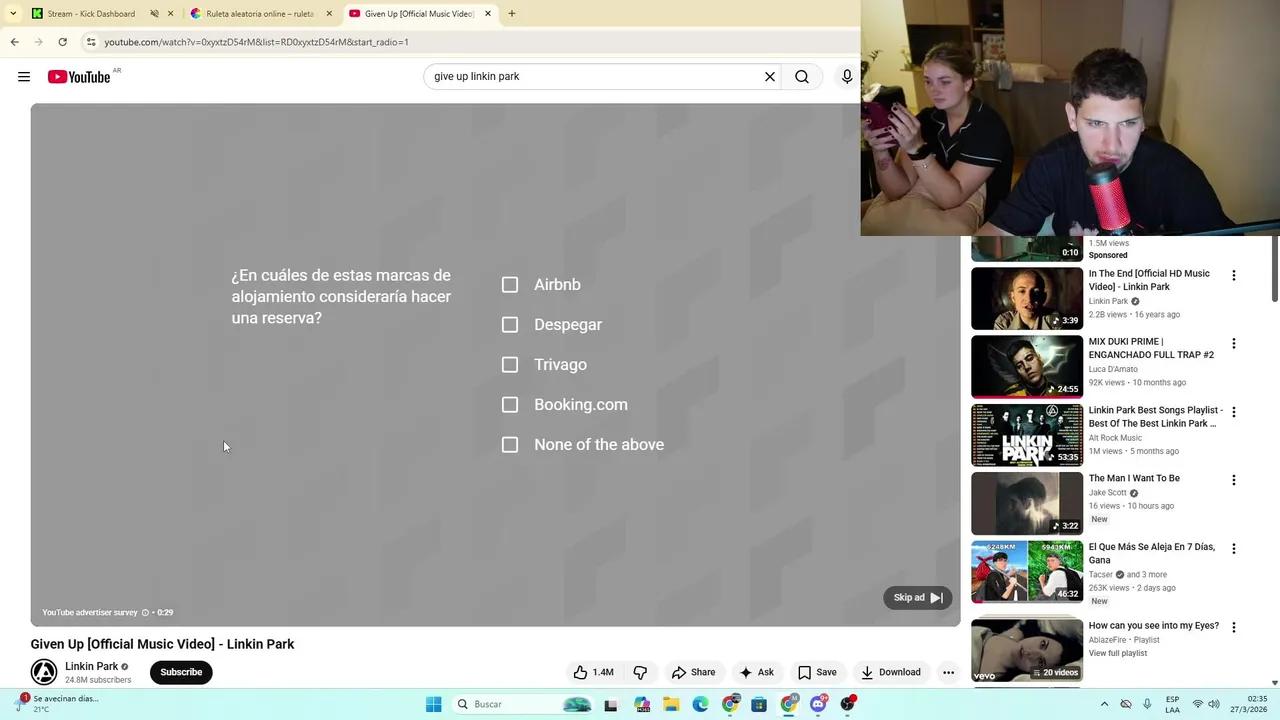Image resolution: width=1280 pixels, height=720 pixels.
Task: Open a new browser tab with plus
Action: pos(511,14)
